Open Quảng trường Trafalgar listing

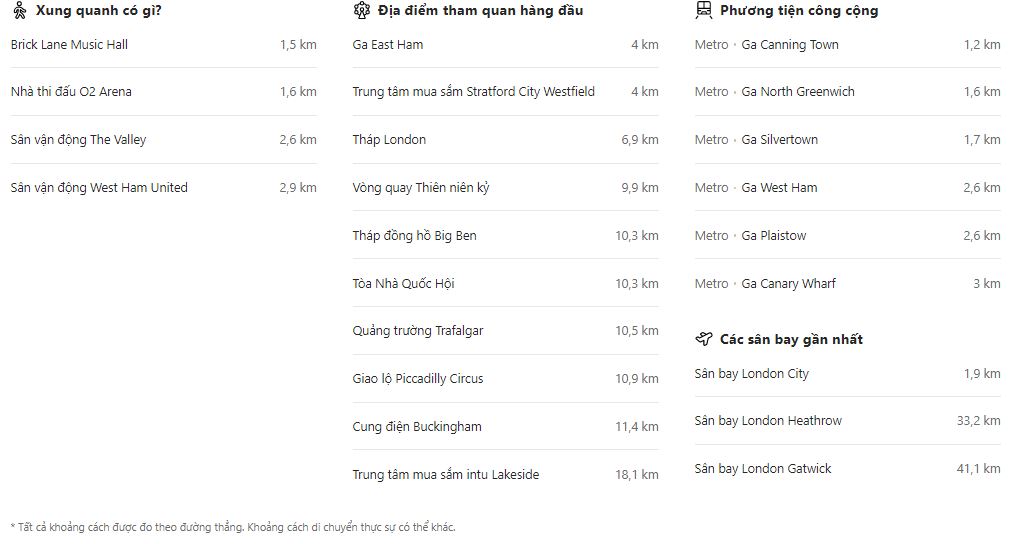pos(506,331)
